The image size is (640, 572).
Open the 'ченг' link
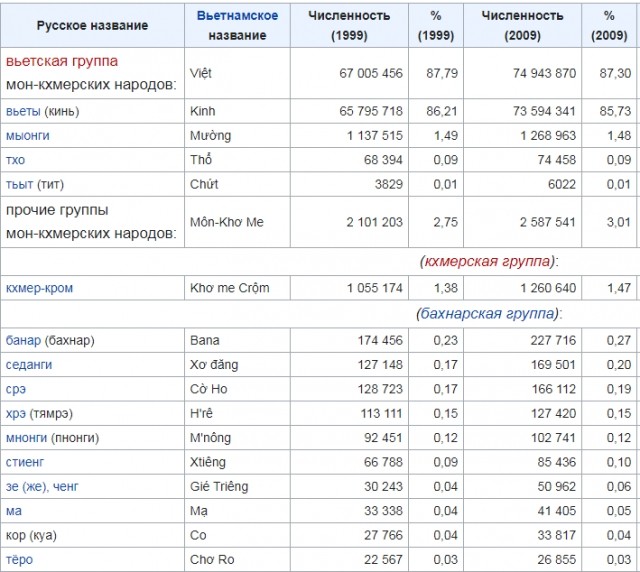65,487
